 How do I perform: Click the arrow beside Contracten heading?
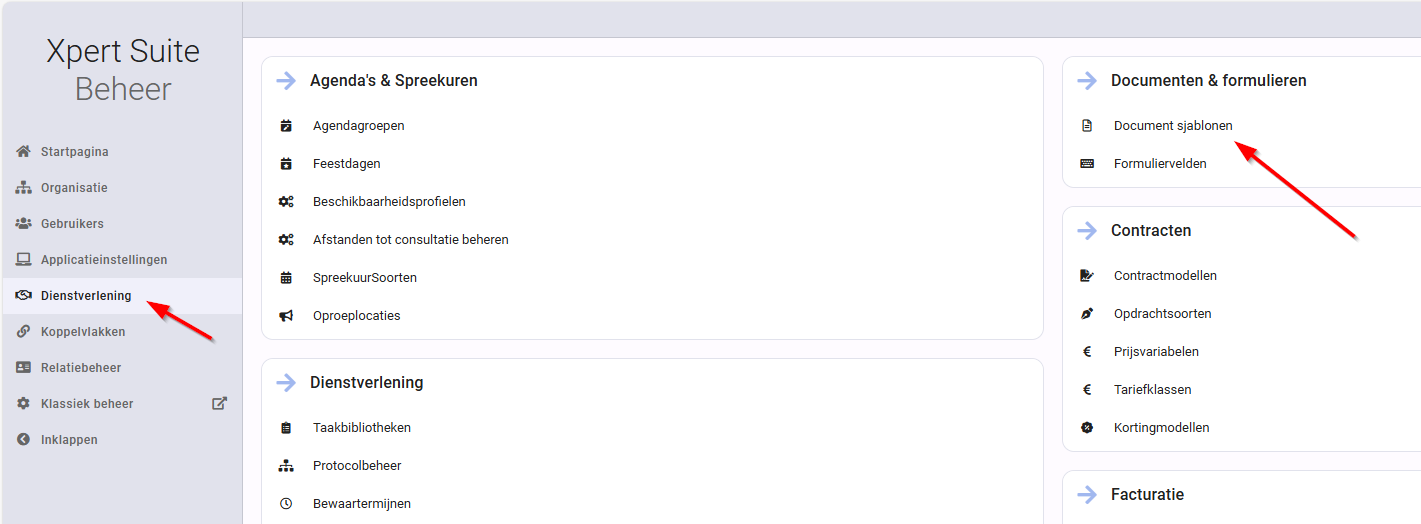[x=1087, y=231]
